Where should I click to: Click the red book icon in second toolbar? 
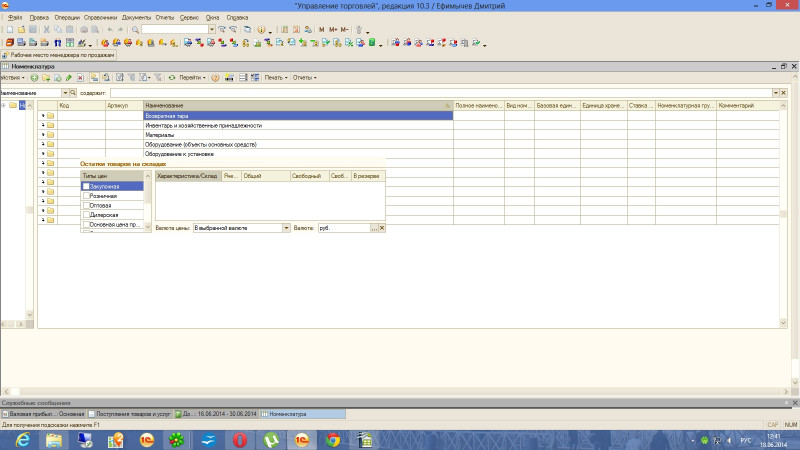[x=10, y=43]
